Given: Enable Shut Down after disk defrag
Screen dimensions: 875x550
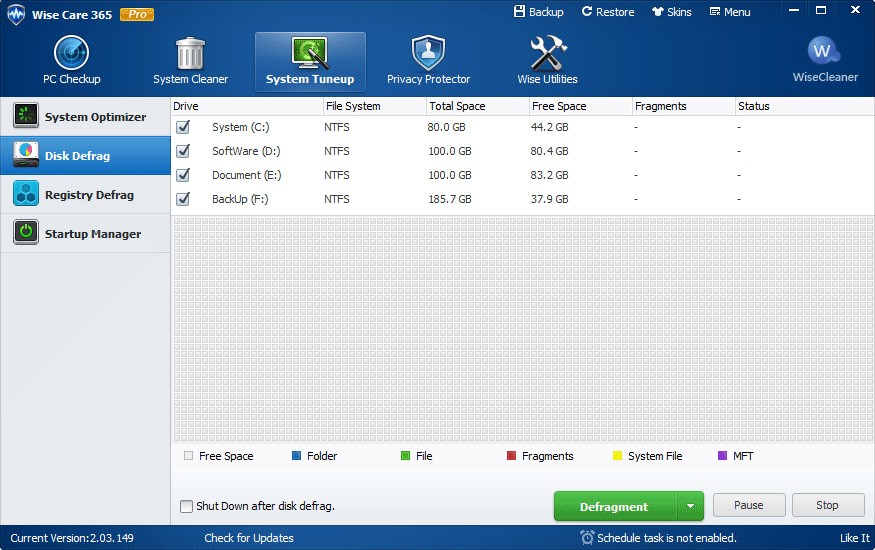Looking at the screenshot, I should (x=186, y=506).
